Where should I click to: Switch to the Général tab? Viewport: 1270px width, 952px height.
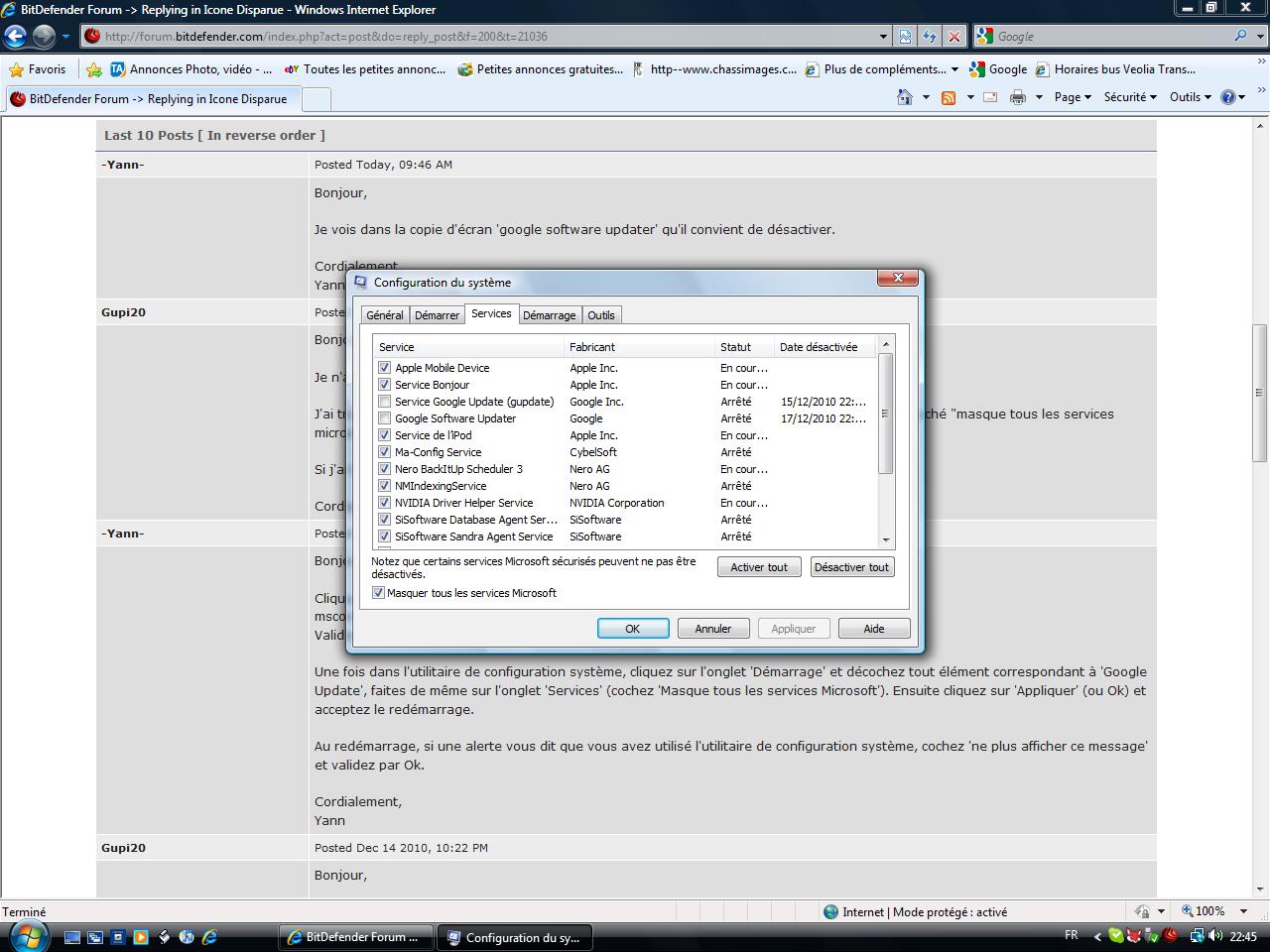(384, 315)
